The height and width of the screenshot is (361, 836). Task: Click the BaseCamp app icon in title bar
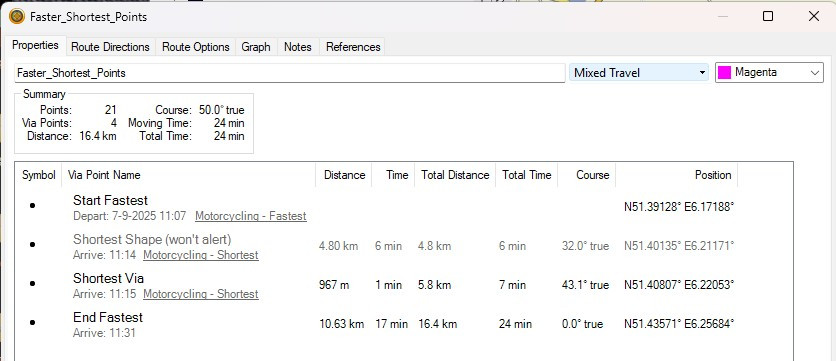click(x=17, y=17)
